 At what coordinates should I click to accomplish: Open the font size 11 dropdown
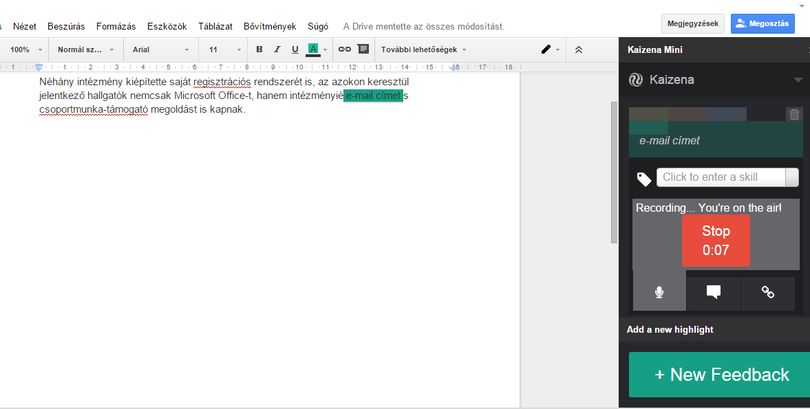(225, 50)
